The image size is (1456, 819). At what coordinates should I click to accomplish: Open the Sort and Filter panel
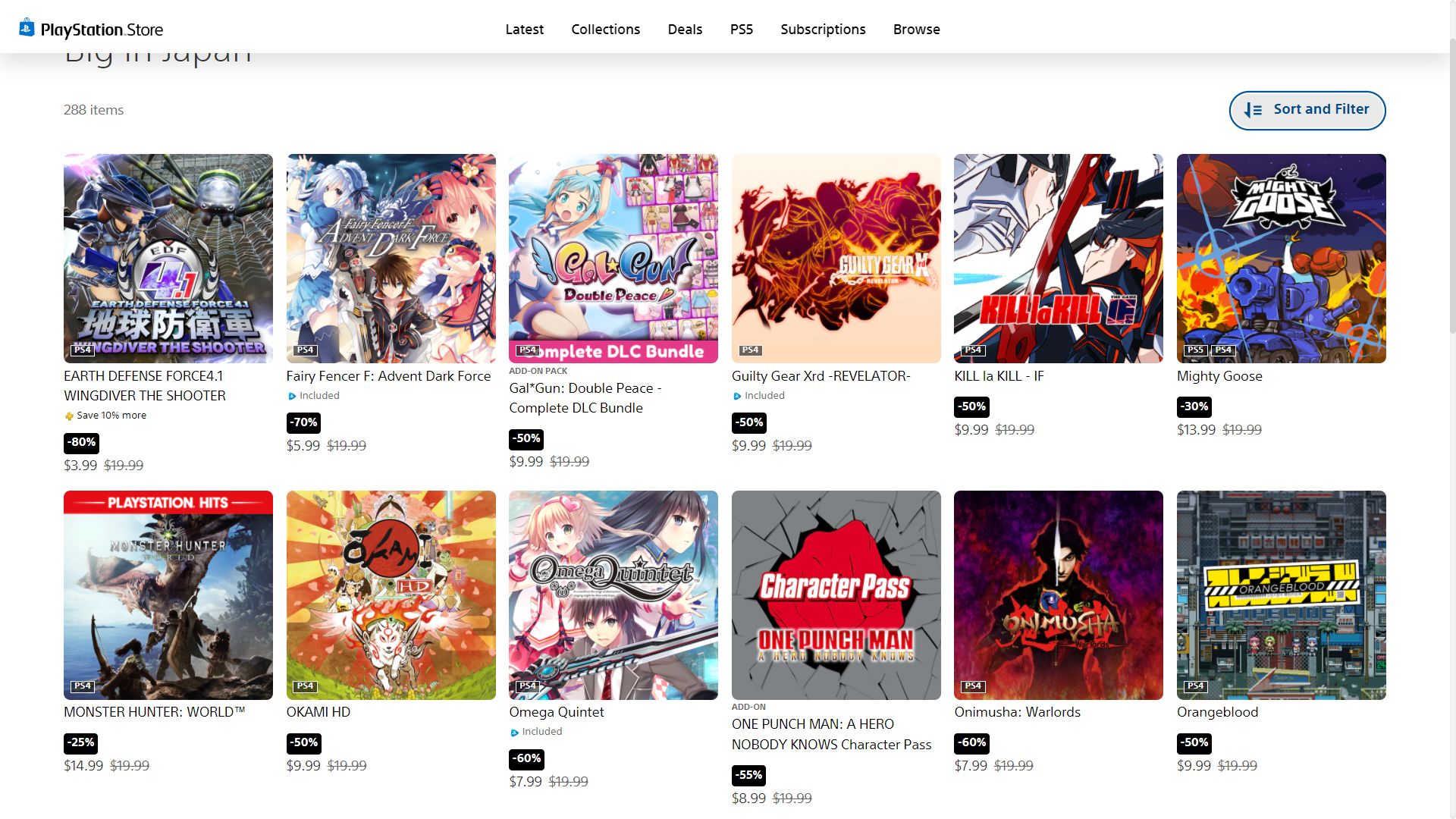tap(1307, 111)
